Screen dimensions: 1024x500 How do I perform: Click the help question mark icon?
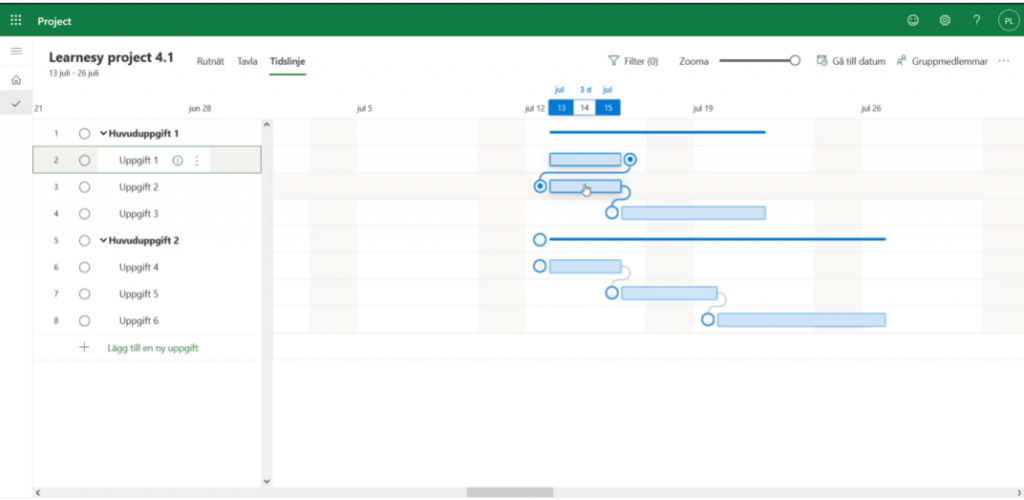coord(976,20)
